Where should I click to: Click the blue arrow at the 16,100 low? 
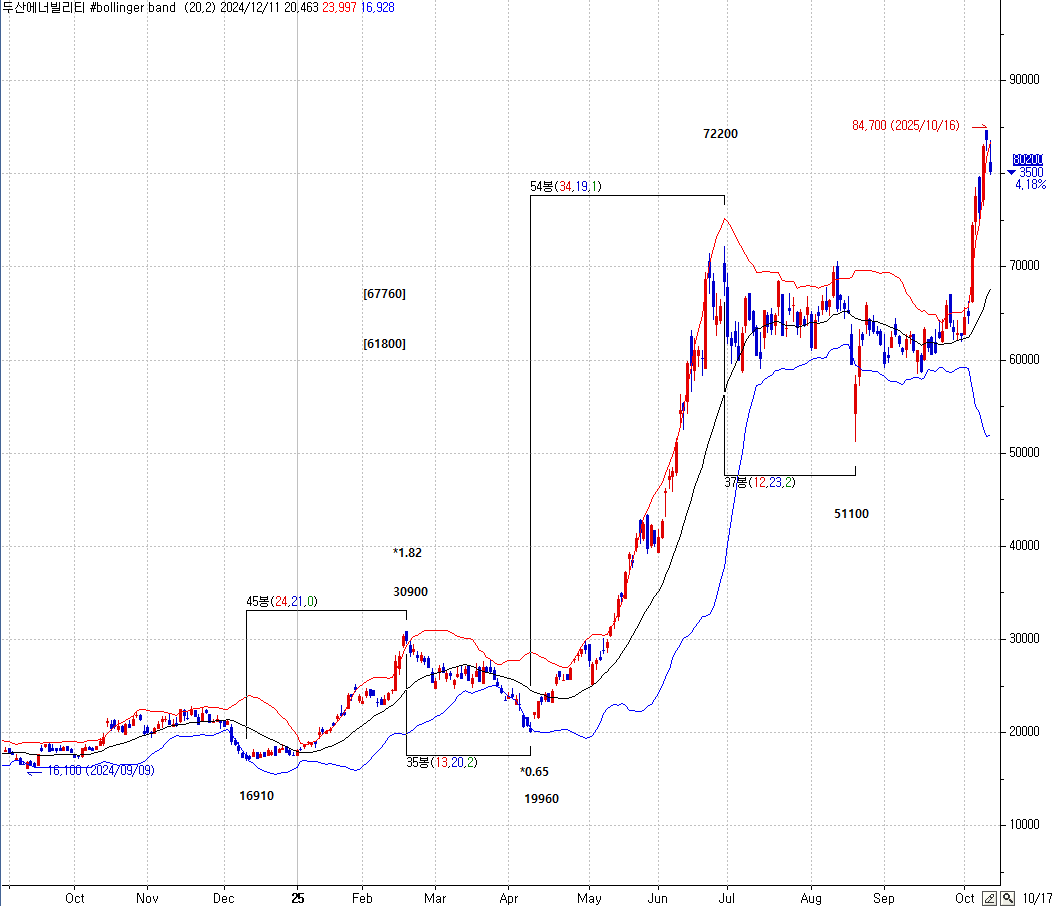point(34,771)
